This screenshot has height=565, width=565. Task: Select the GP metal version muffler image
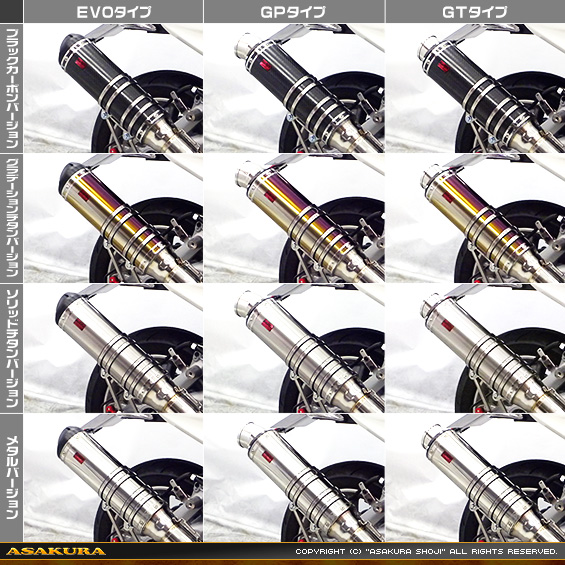click(294, 478)
